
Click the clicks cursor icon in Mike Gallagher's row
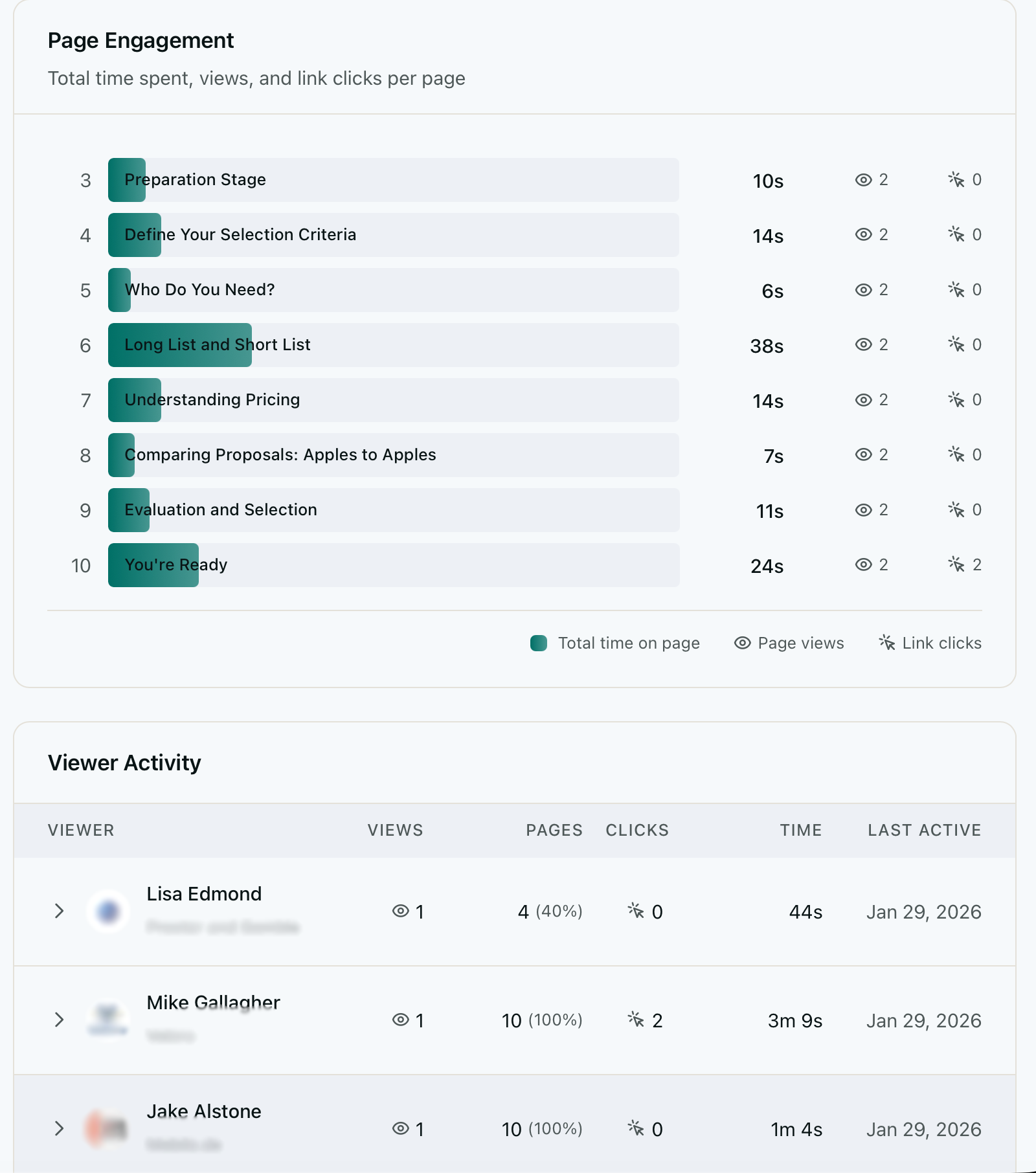tap(636, 1020)
